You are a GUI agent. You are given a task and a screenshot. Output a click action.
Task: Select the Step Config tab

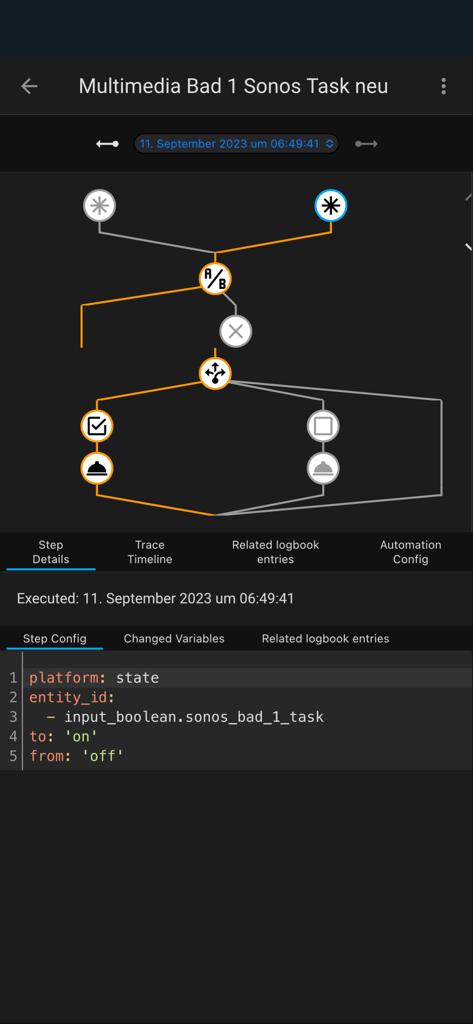click(54, 639)
